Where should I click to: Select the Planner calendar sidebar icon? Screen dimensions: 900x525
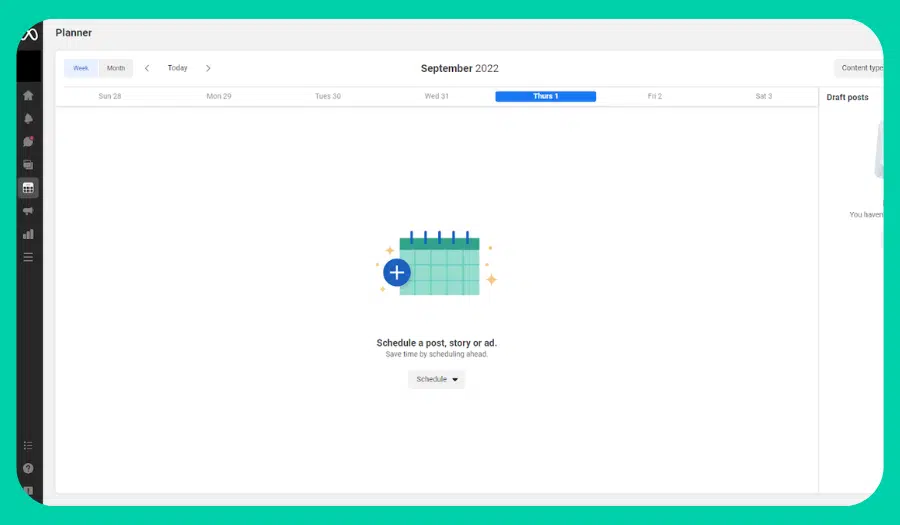coord(28,188)
